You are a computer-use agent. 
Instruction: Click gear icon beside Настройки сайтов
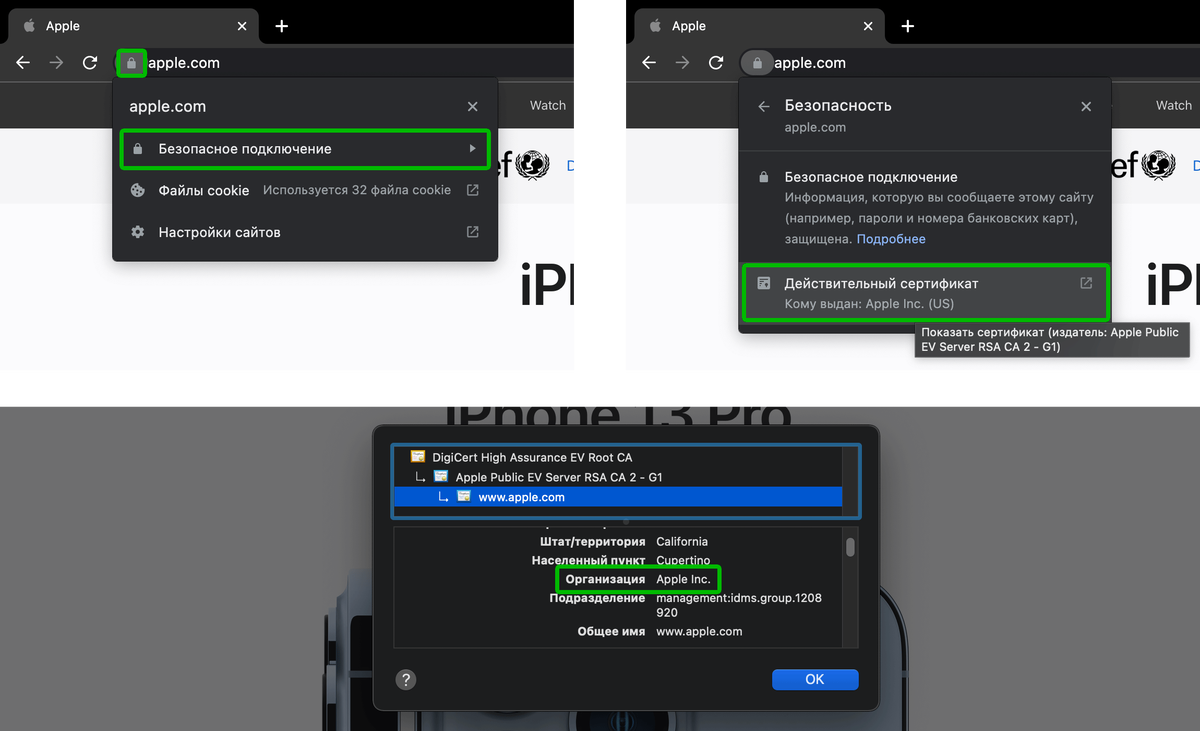tap(138, 232)
